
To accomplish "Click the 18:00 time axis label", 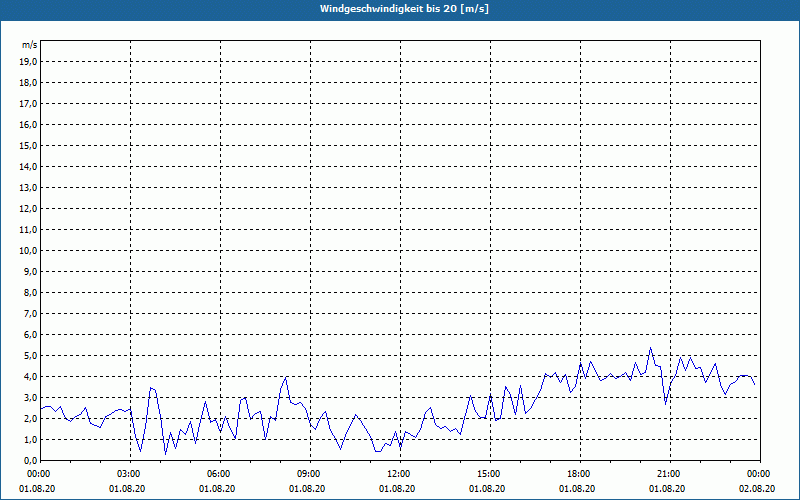I will pyautogui.click(x=580, y=474).
